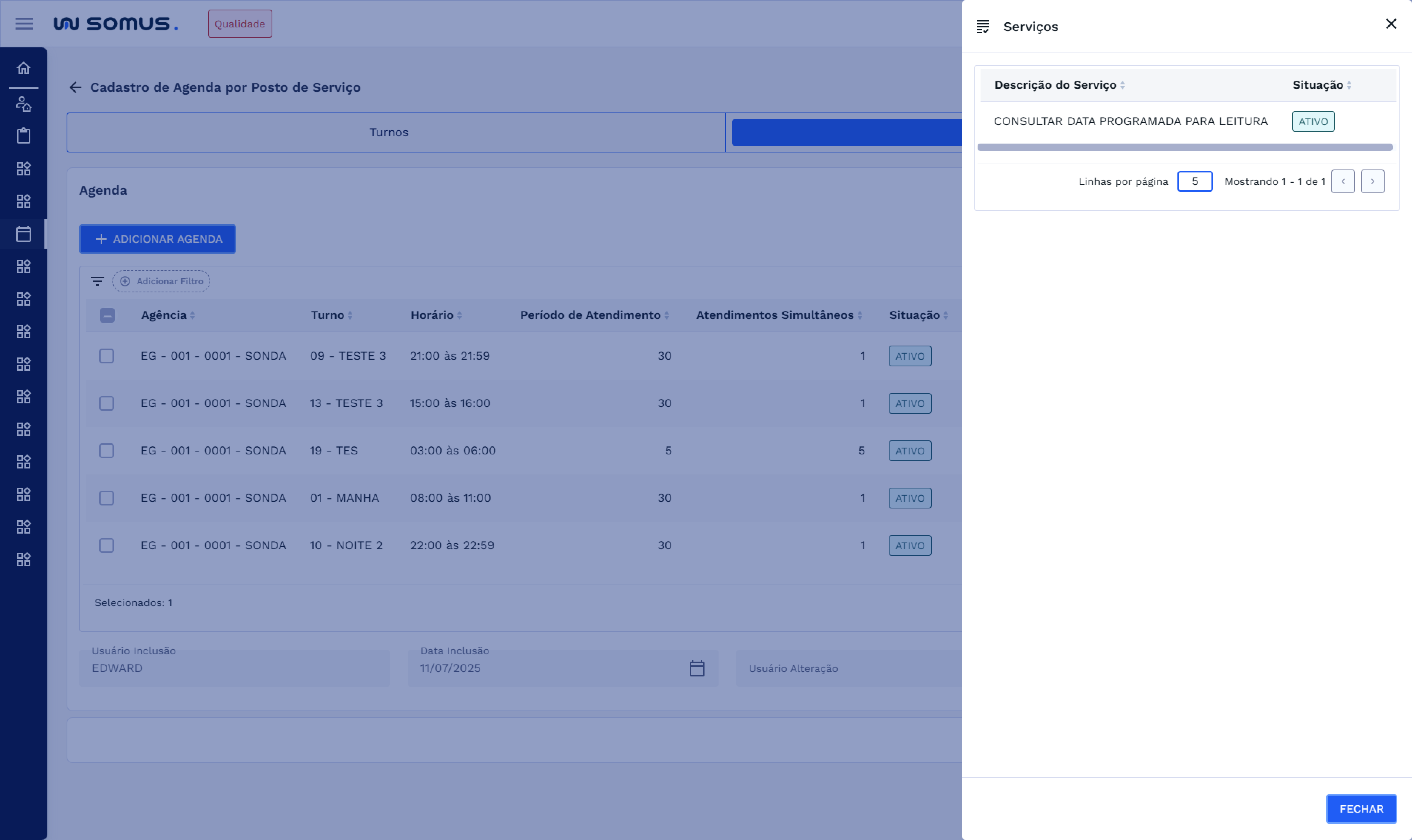Image resolution: width=1412 pixels, height=840 pixels.
Task: Open the Data Inclusão calendar picker icon
Action: (697, 669)
